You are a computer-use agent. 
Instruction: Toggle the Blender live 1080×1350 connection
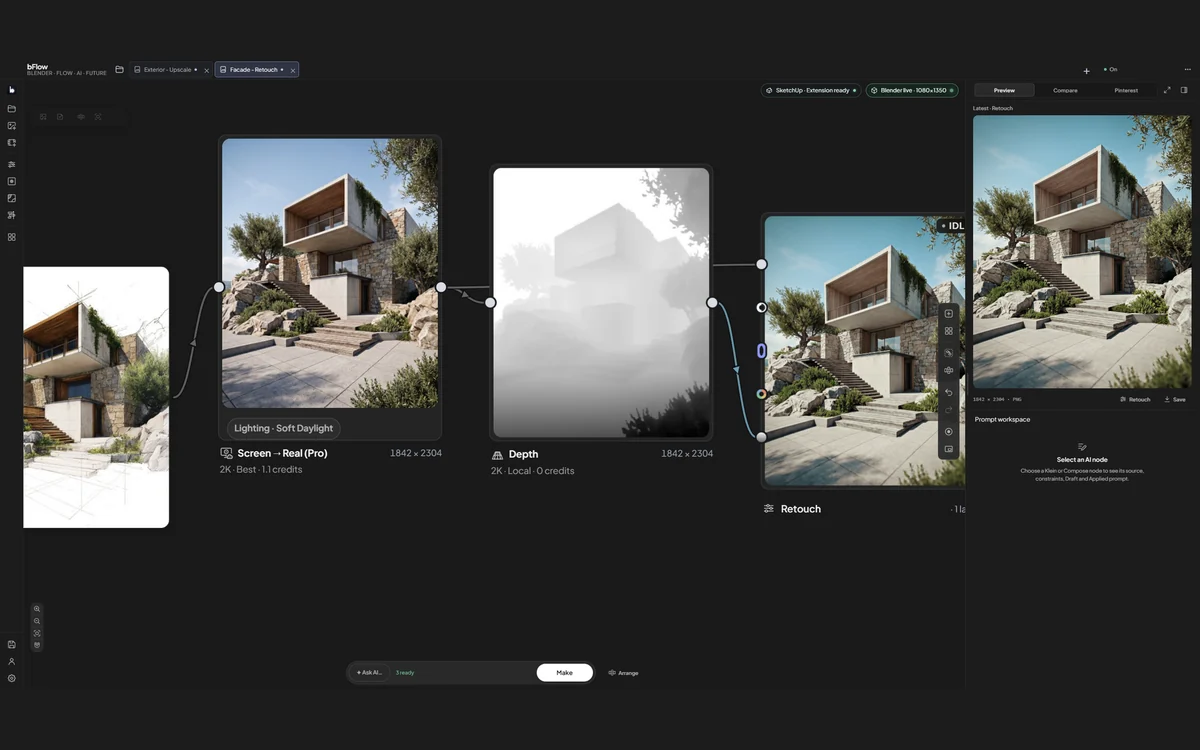(x=912, y=90)
